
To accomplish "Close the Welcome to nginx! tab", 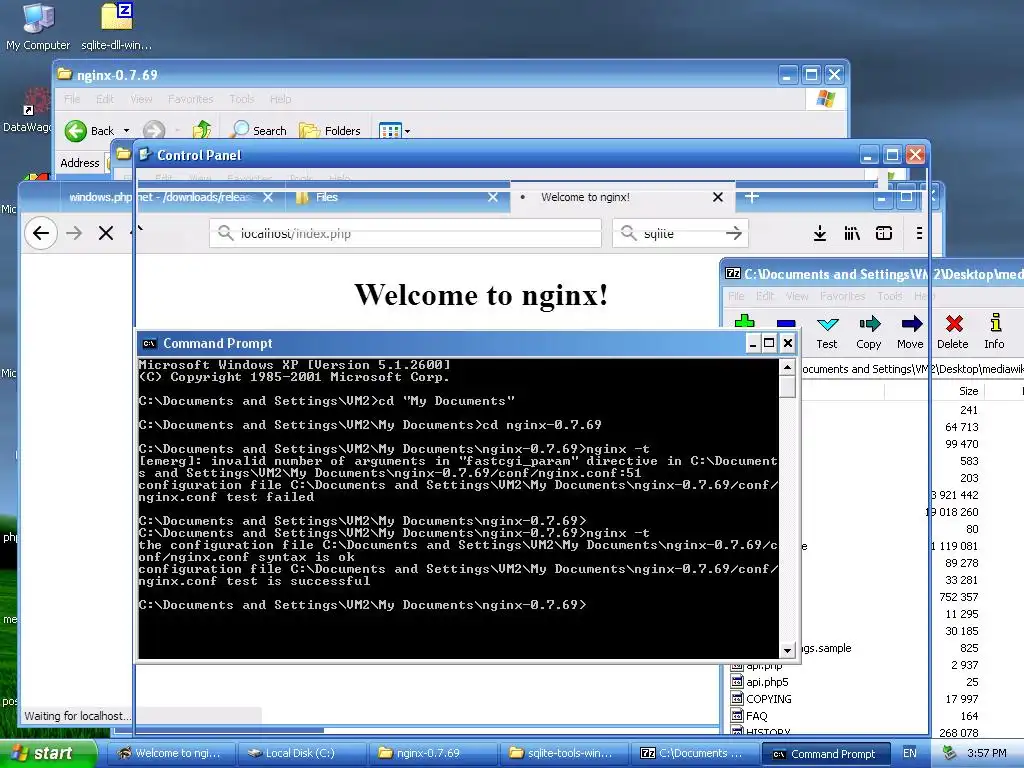I will pyautogui.click(x=718, y=197).
